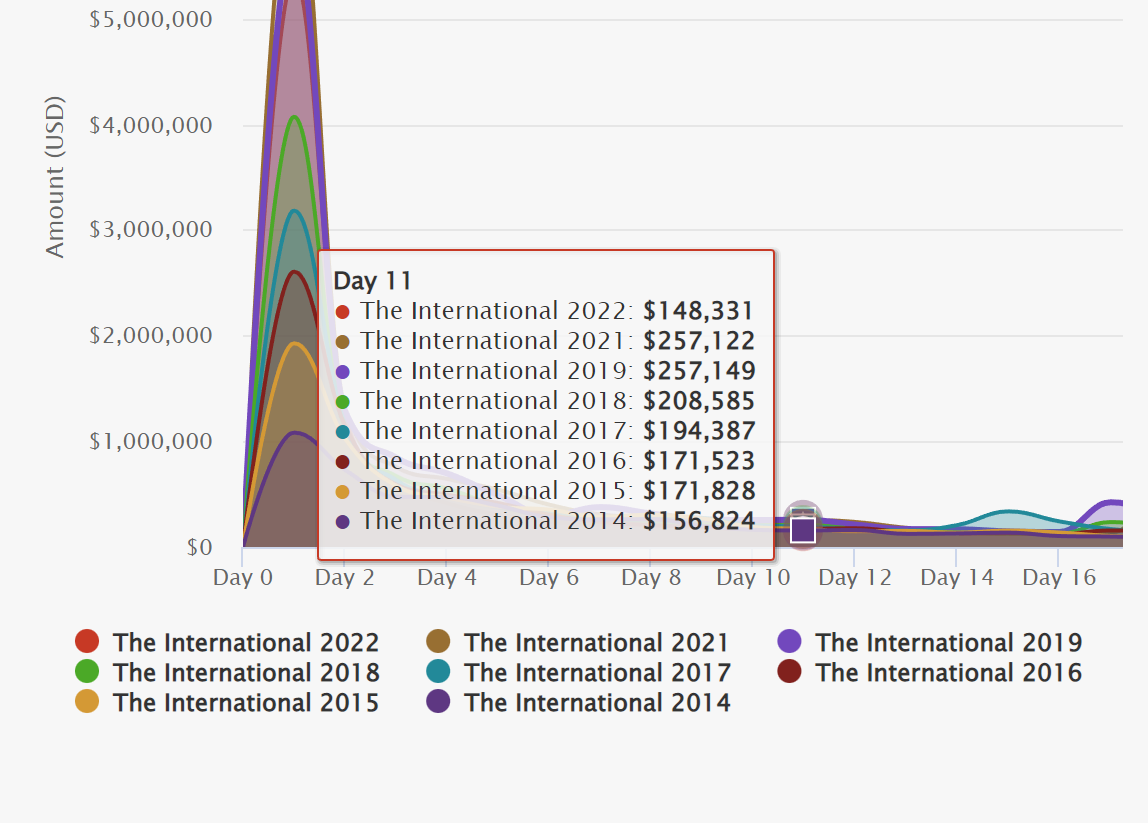1148x823 pixels.
Task: Click tooltip value "$171,828" for 2015
Action: (x=699, y=491)
